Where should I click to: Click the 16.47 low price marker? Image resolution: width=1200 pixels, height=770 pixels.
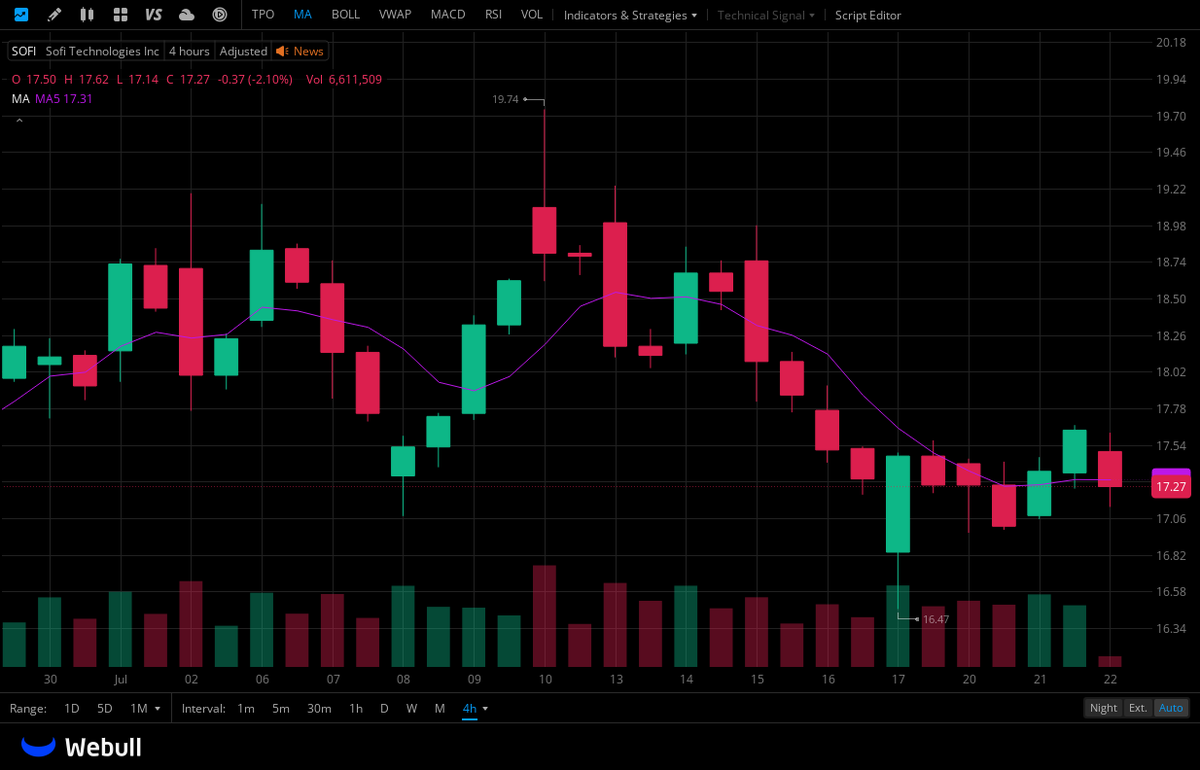pyautogui.click(x=936, y=620)
